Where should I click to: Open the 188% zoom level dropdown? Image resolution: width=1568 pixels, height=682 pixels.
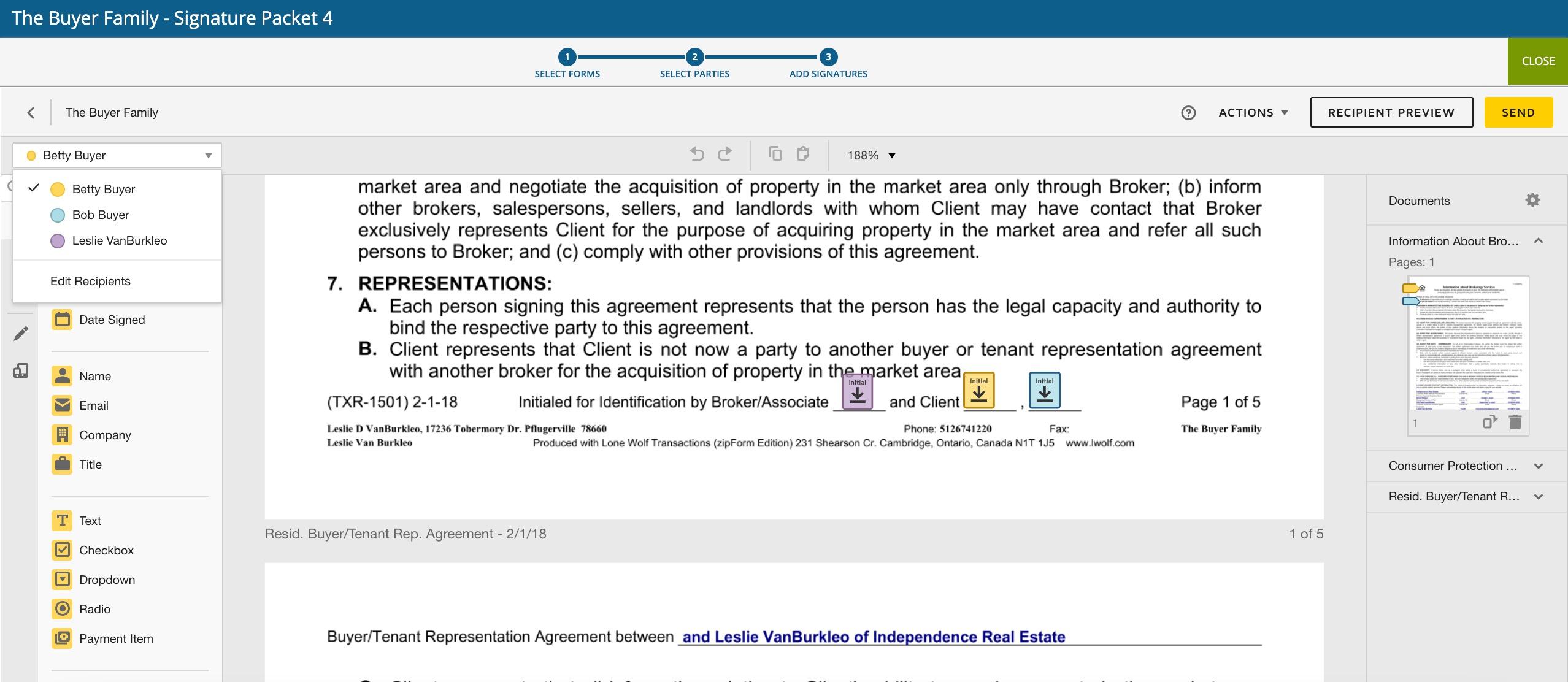871,156
